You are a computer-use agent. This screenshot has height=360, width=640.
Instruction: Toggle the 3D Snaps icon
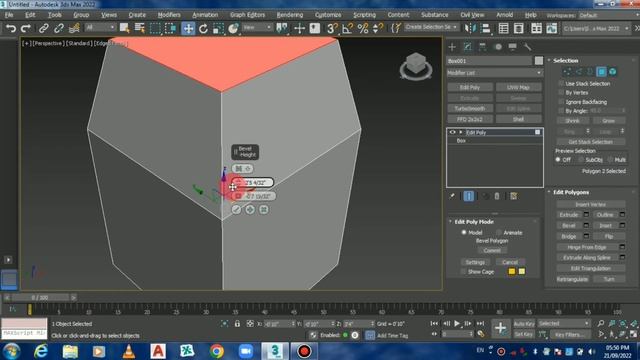point(332,28)
